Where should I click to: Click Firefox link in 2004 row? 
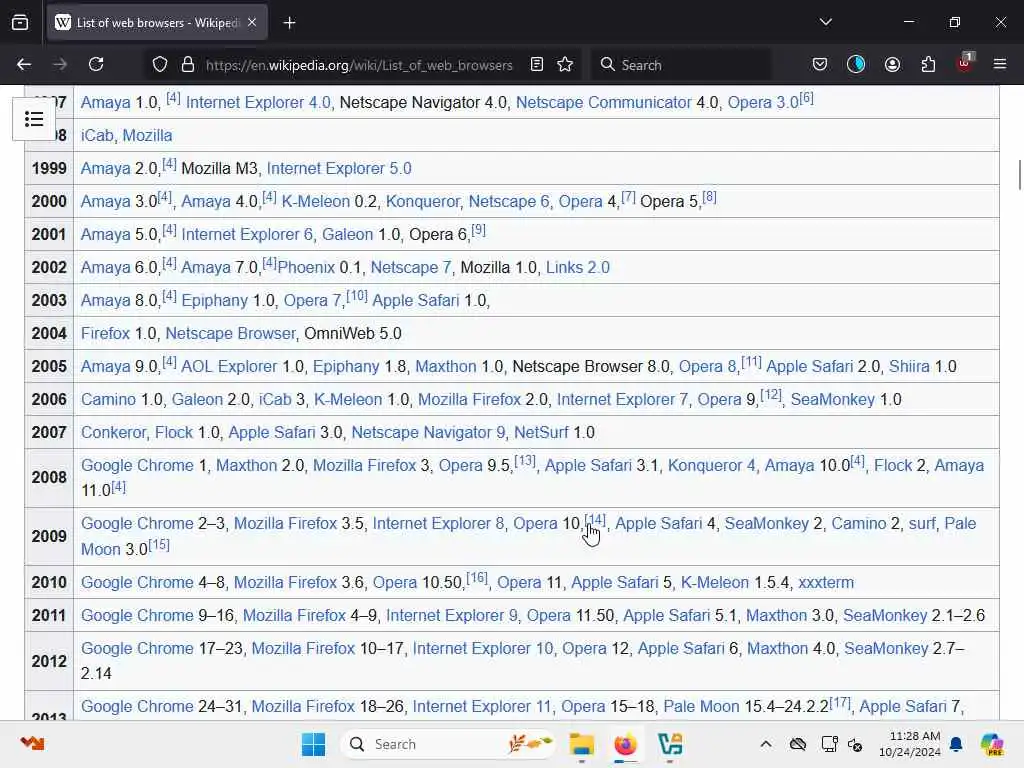click(x=105, y=333)
